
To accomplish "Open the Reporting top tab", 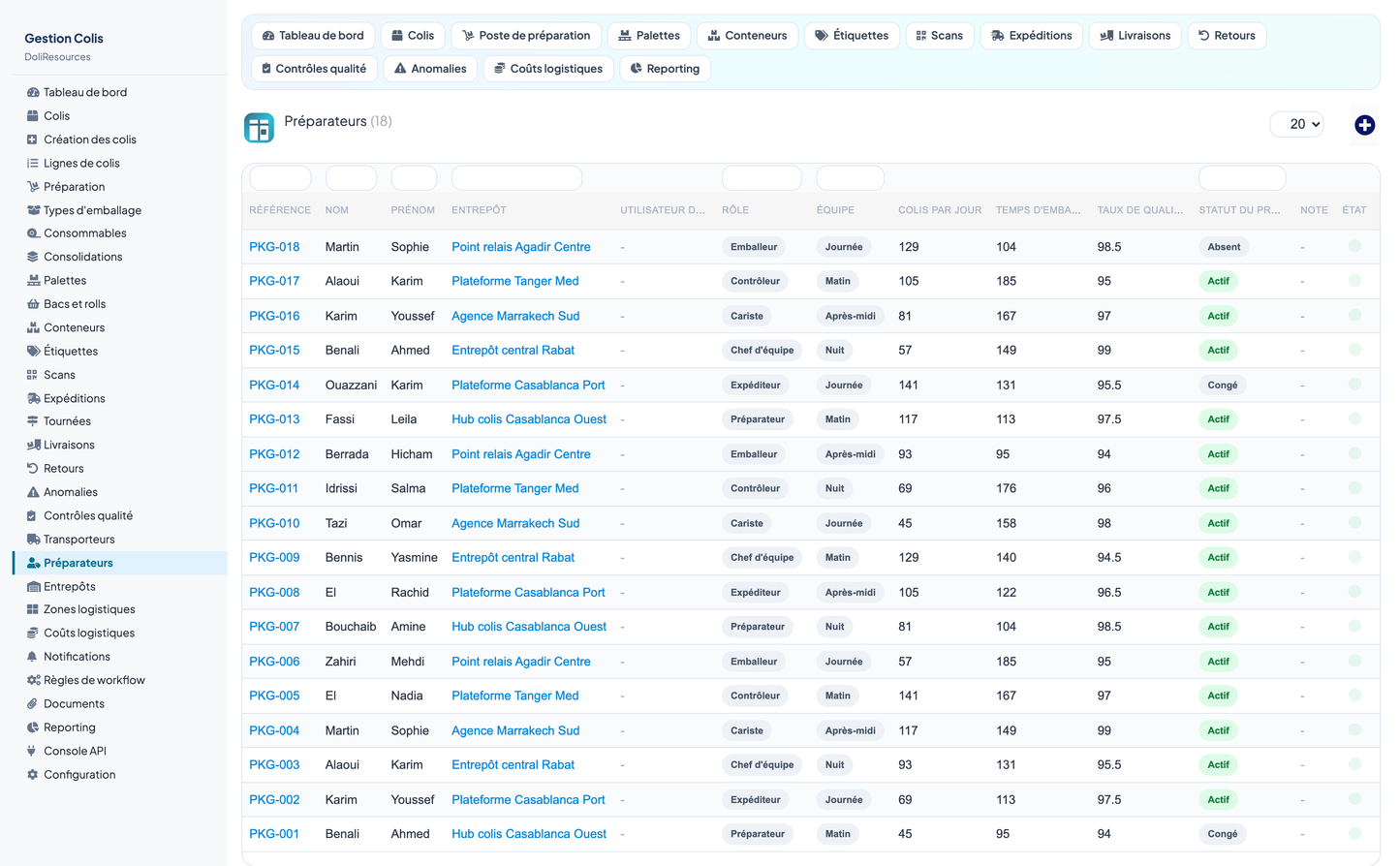I will (665, 69).
